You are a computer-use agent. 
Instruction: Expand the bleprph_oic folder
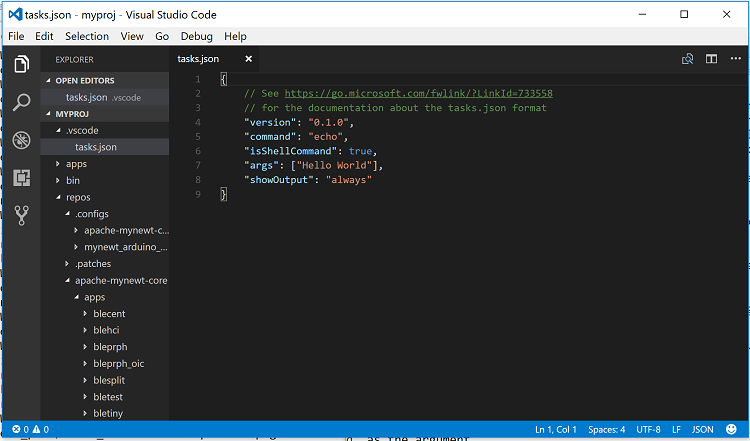[85, 364]
